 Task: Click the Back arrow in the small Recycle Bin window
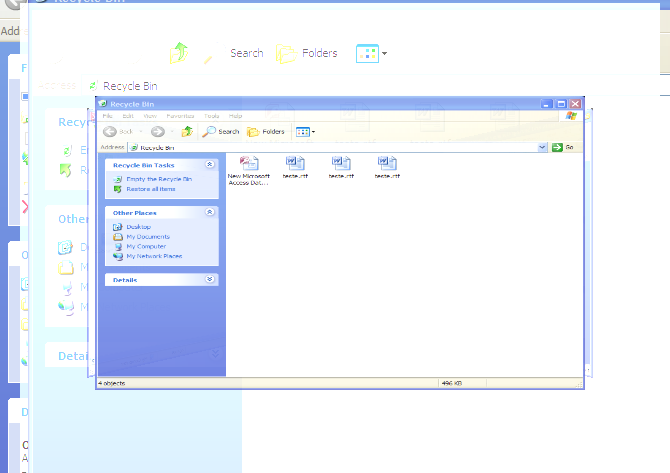[x=110, y=131]
